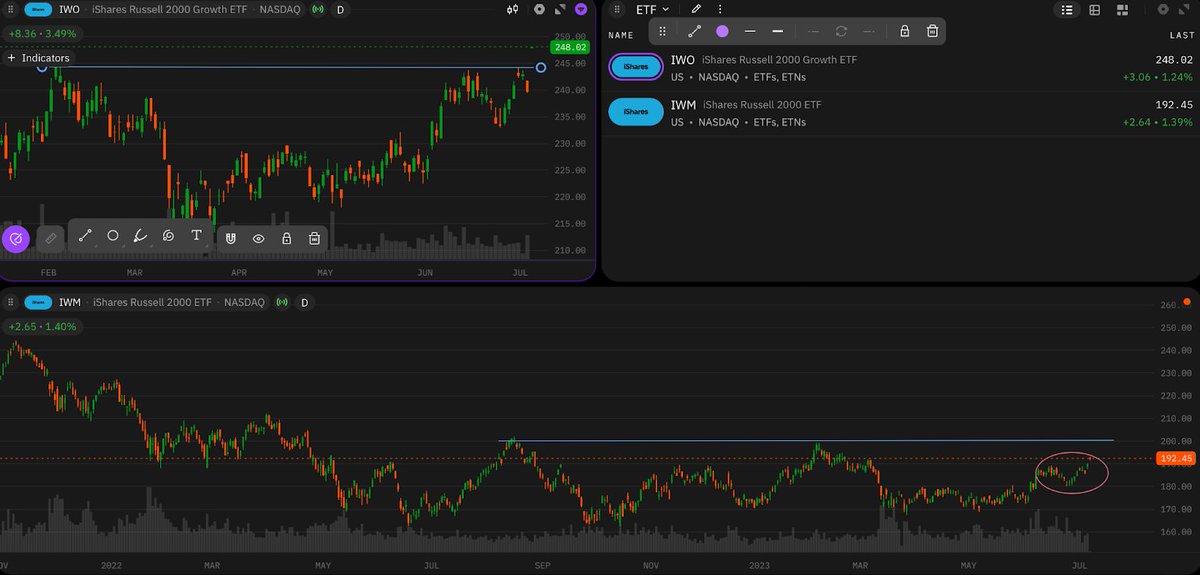Switch watchlist to heatmap tile view

click(x=1122, y=10)
